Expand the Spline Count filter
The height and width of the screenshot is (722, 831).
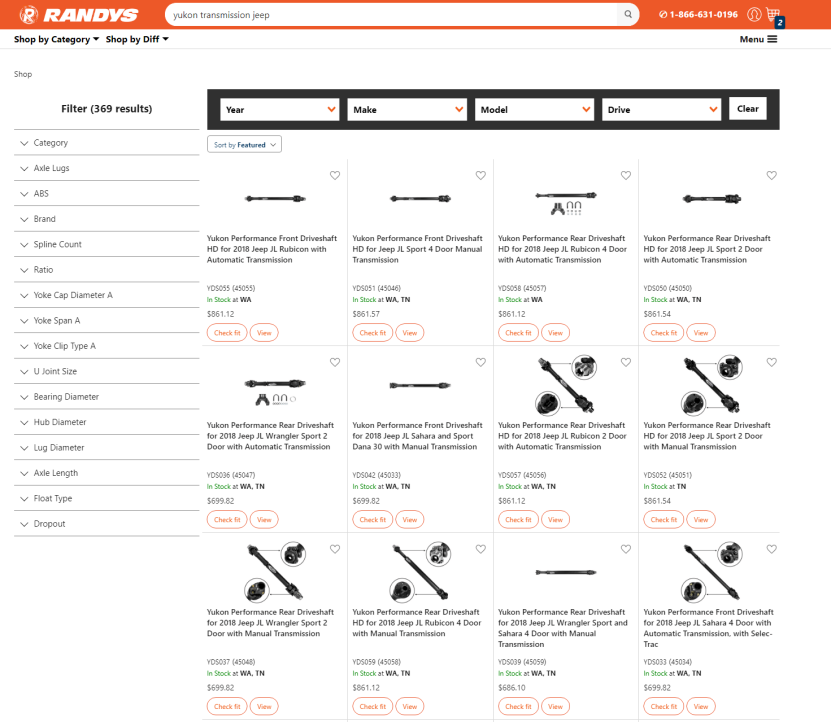click(x=107, y=244)
